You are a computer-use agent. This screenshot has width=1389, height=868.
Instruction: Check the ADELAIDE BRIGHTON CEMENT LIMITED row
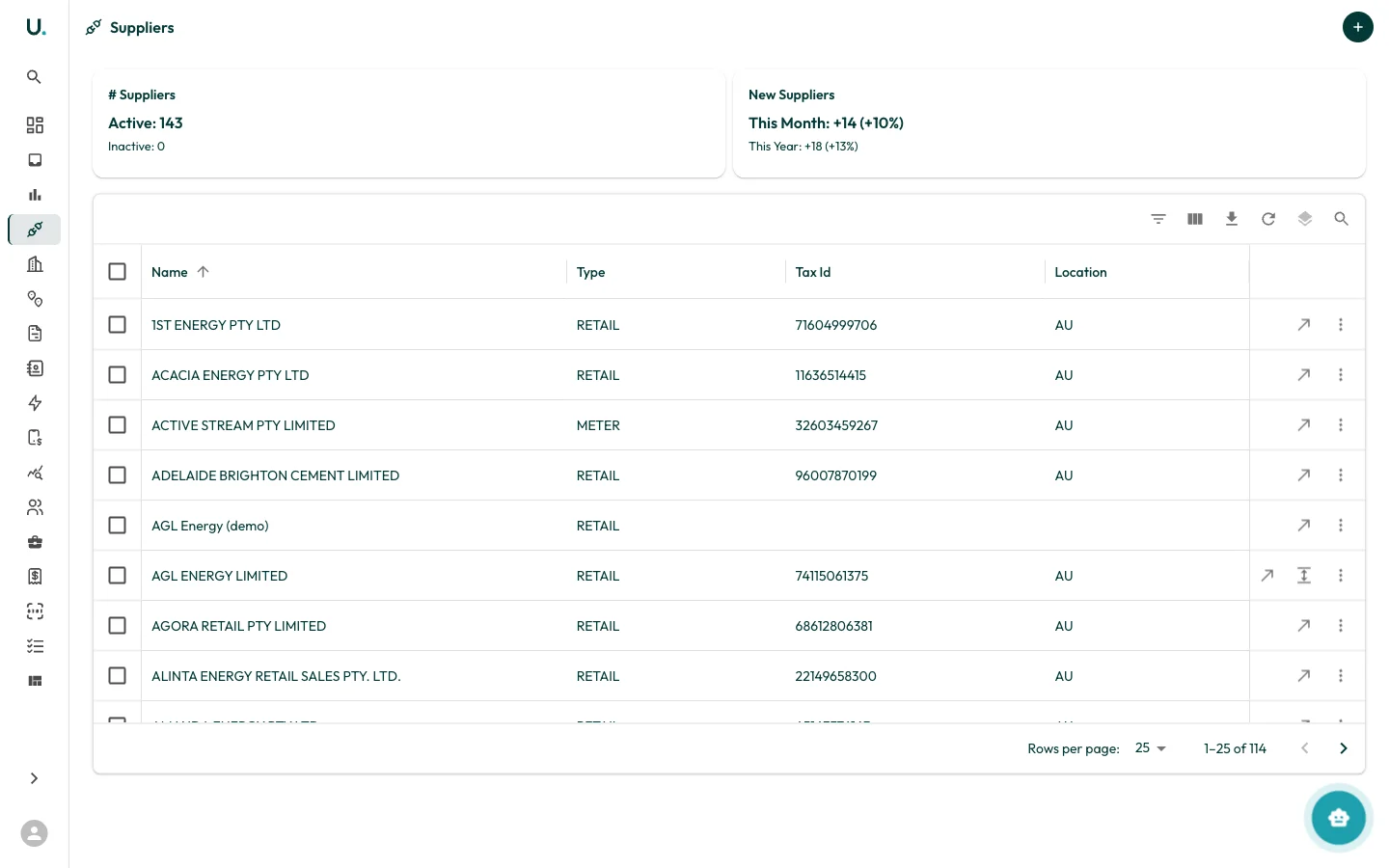pos(118,475)
